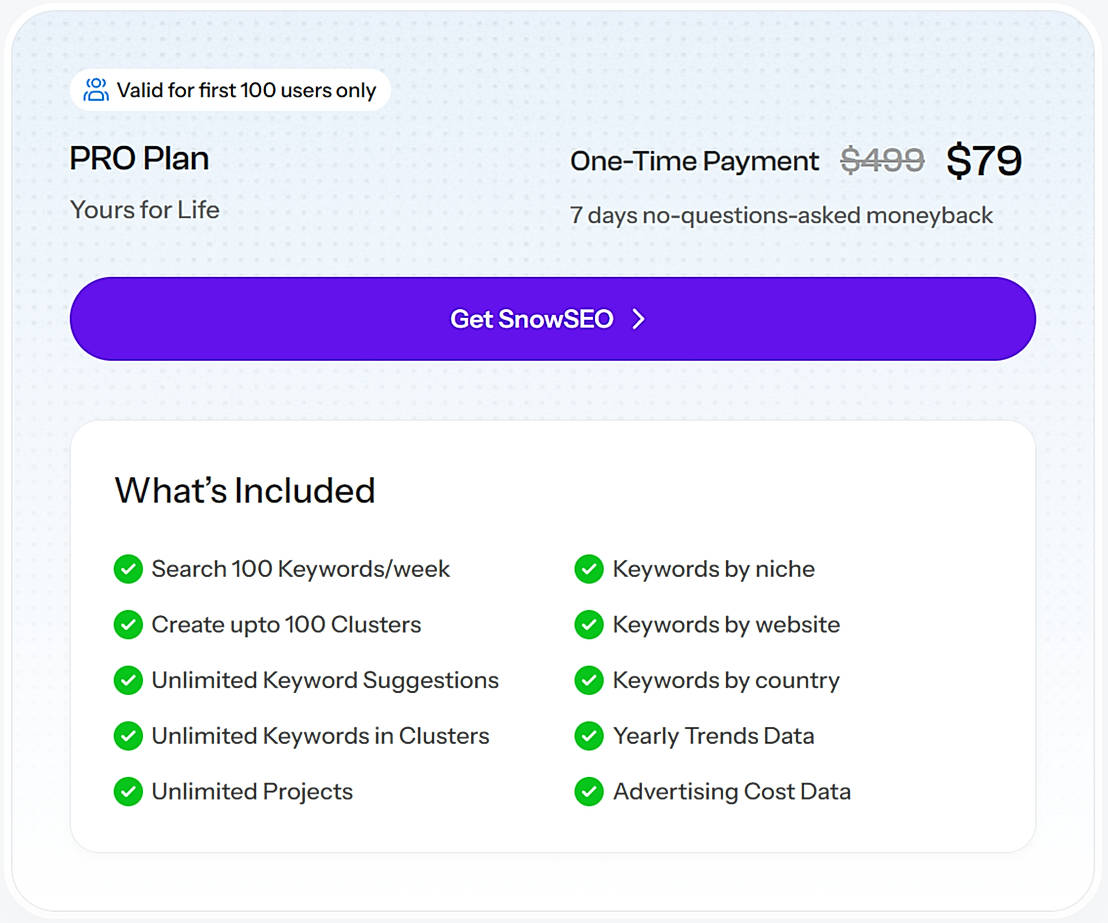Click the green check beside Unlimited Projects
Viewport: 1108px width, 923px height.
[128, 792]
